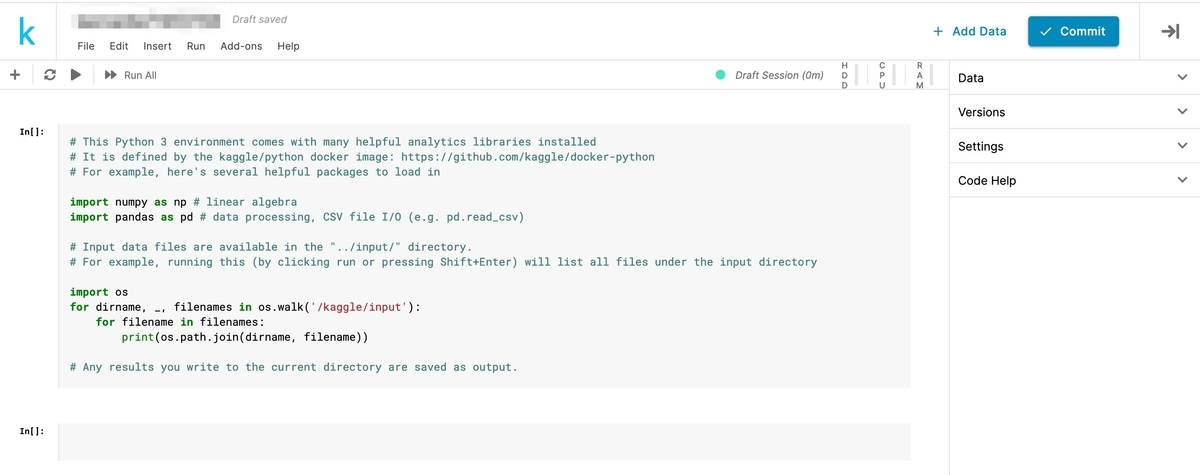Image resolution: width=1200 pixels, height=475 pixels.
Task: Add a new cell with plus icon
Action: point(15,75)
